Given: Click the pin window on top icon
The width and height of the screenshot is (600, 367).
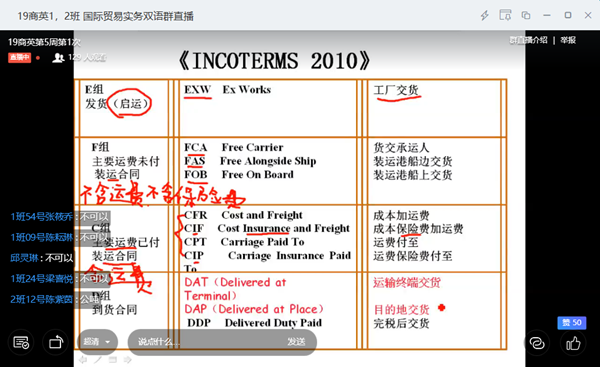Looking at the screenshot, I should coord(505,15).
